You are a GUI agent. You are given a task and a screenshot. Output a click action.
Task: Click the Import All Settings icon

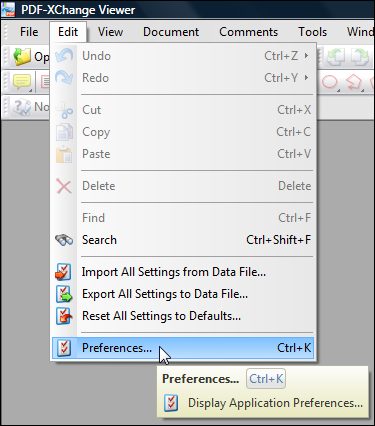63,272
